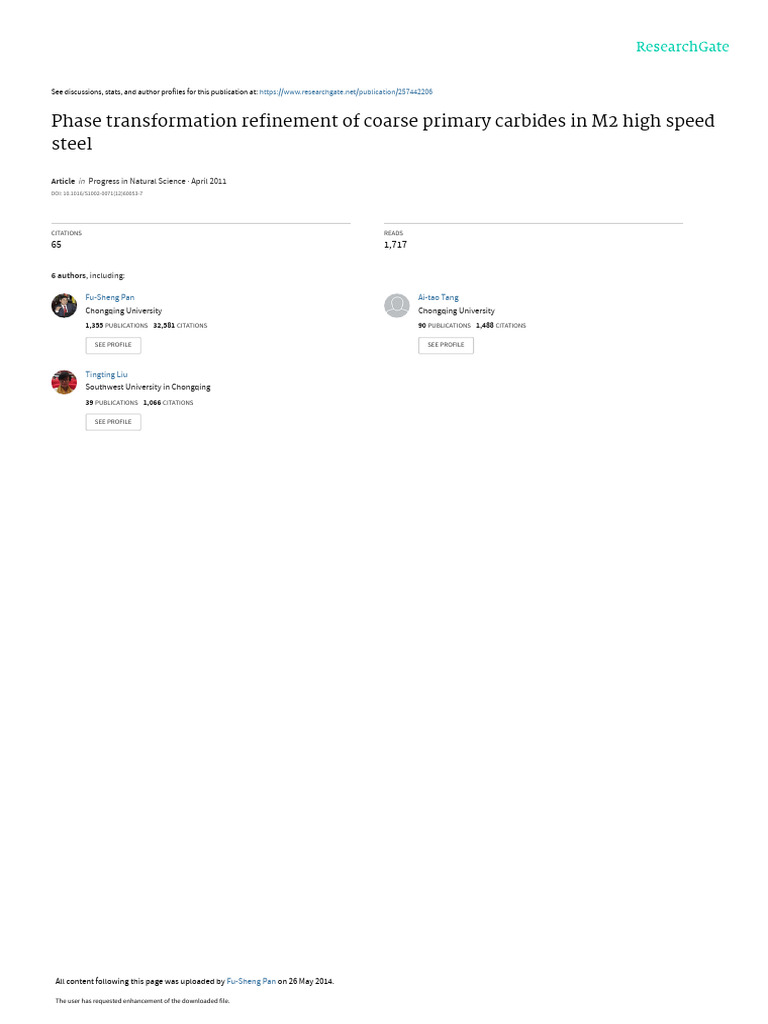
Task: Click the DOI text below the journal
Action: [97, 193]
